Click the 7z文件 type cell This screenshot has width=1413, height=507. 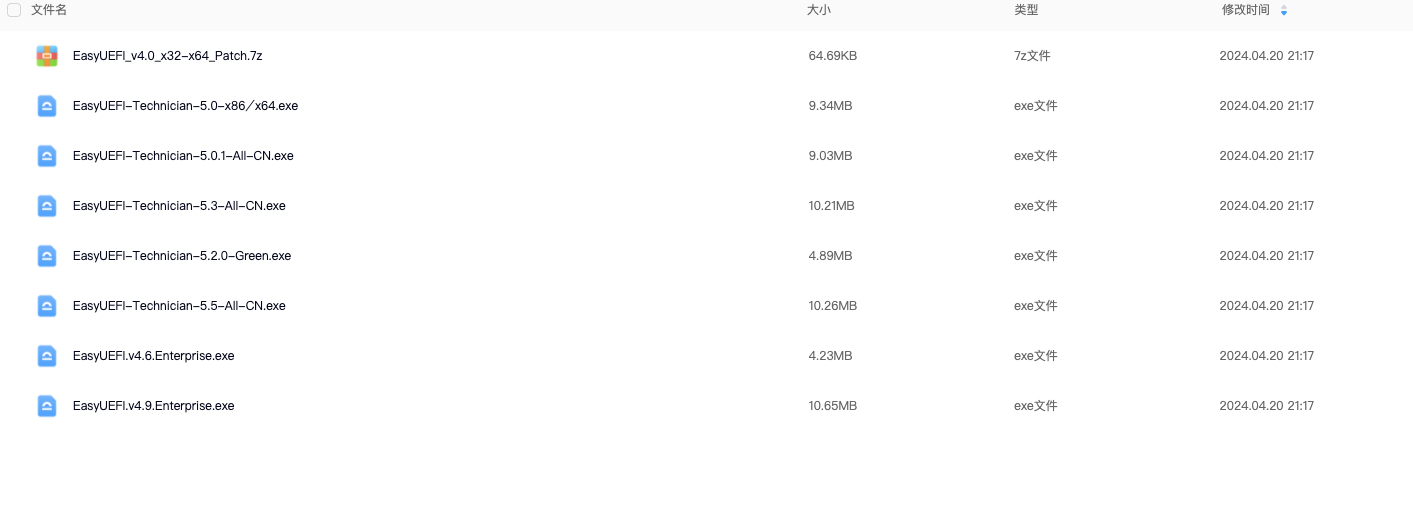click(x=1032, y=56)
